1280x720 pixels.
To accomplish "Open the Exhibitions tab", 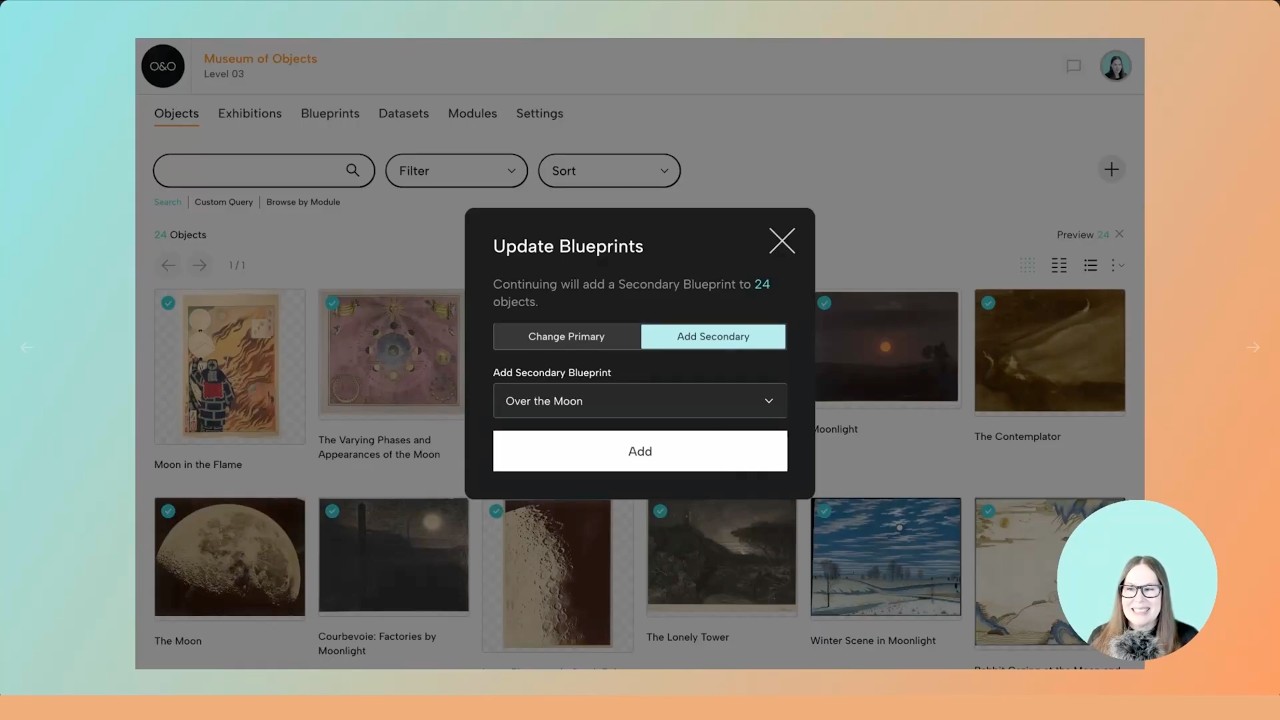I will tap(250, 113).
